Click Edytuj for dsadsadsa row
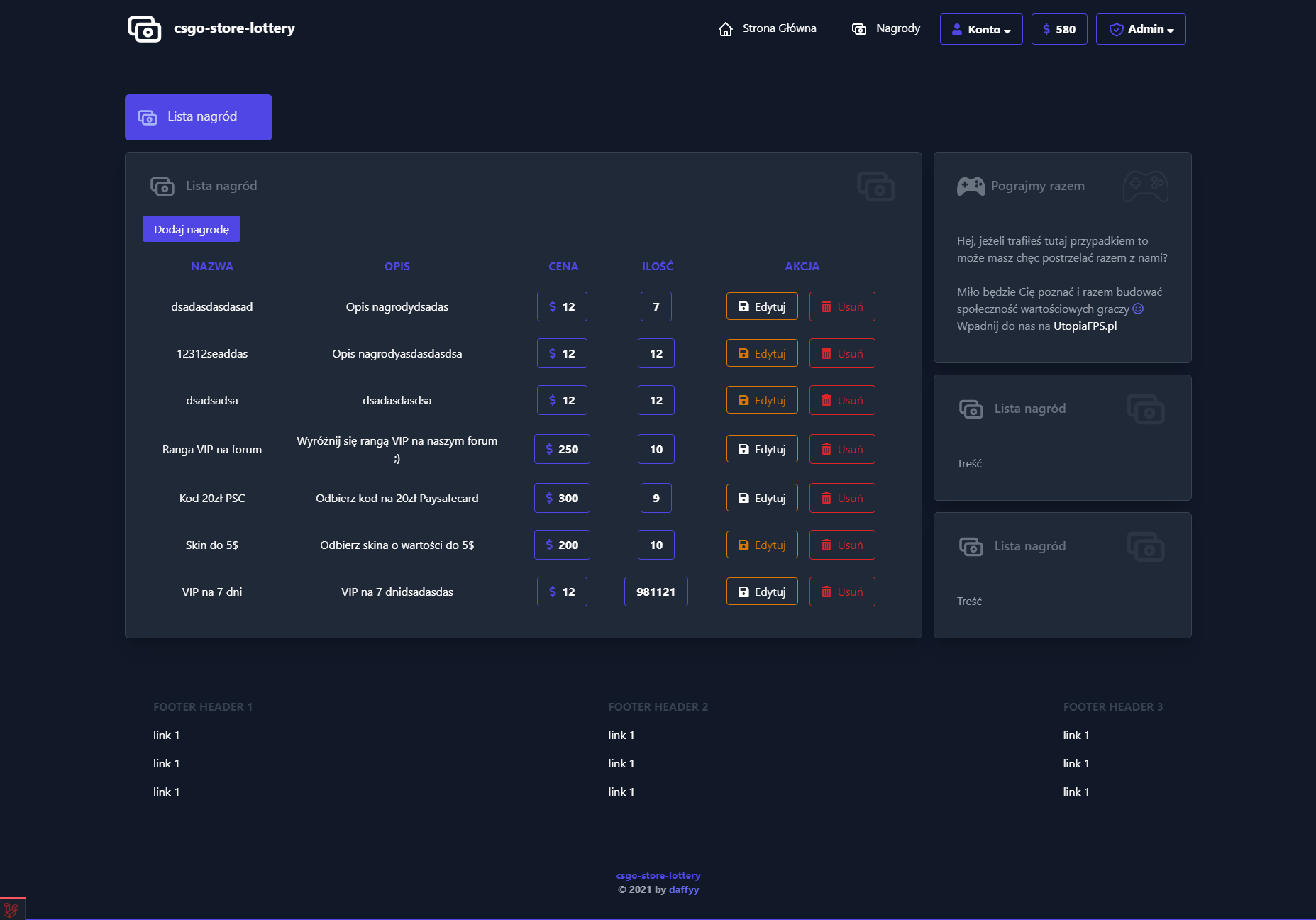This screenshot has width=1316, height=920. pos(762,400)
